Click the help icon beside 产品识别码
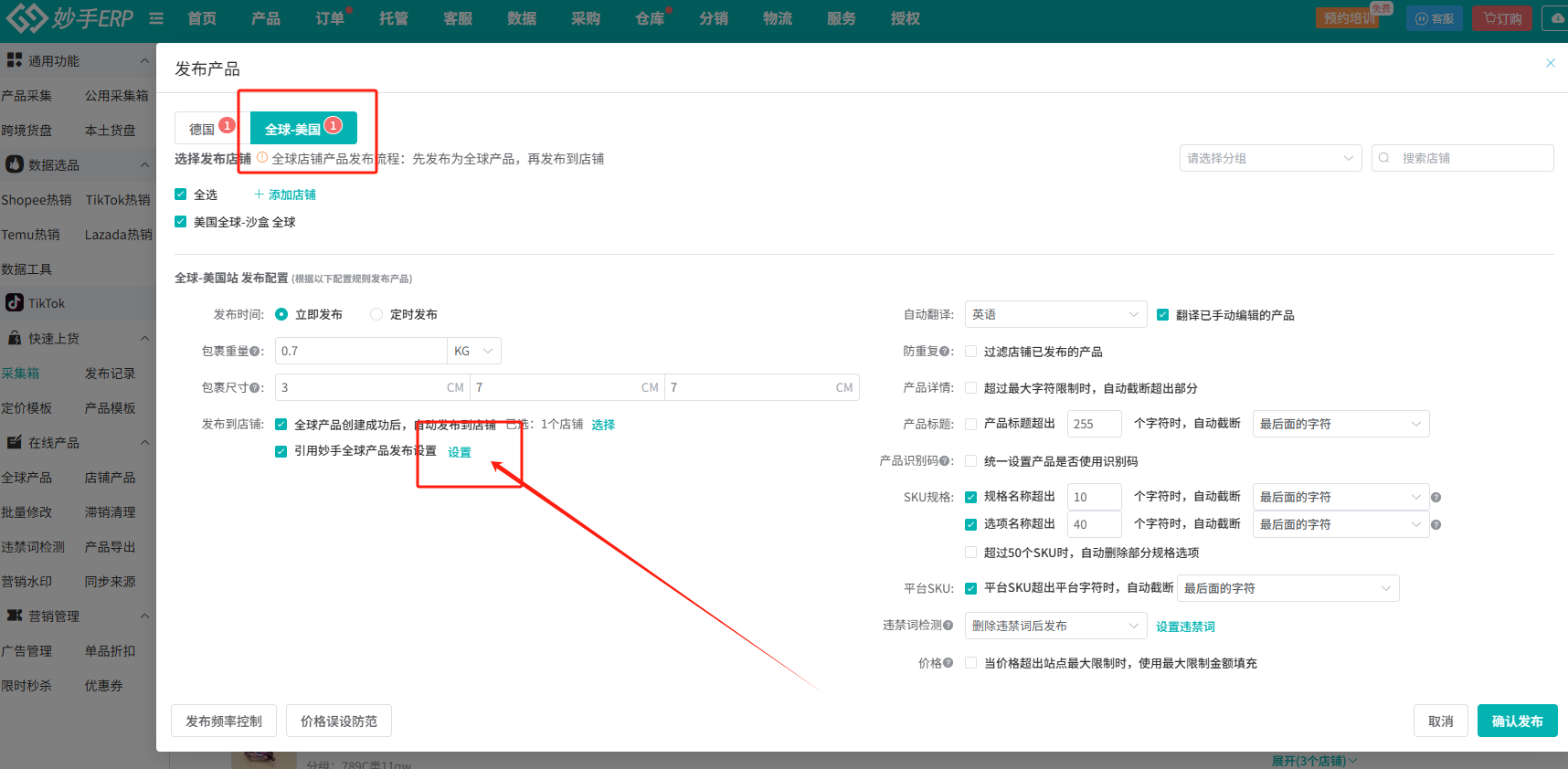 944,461
